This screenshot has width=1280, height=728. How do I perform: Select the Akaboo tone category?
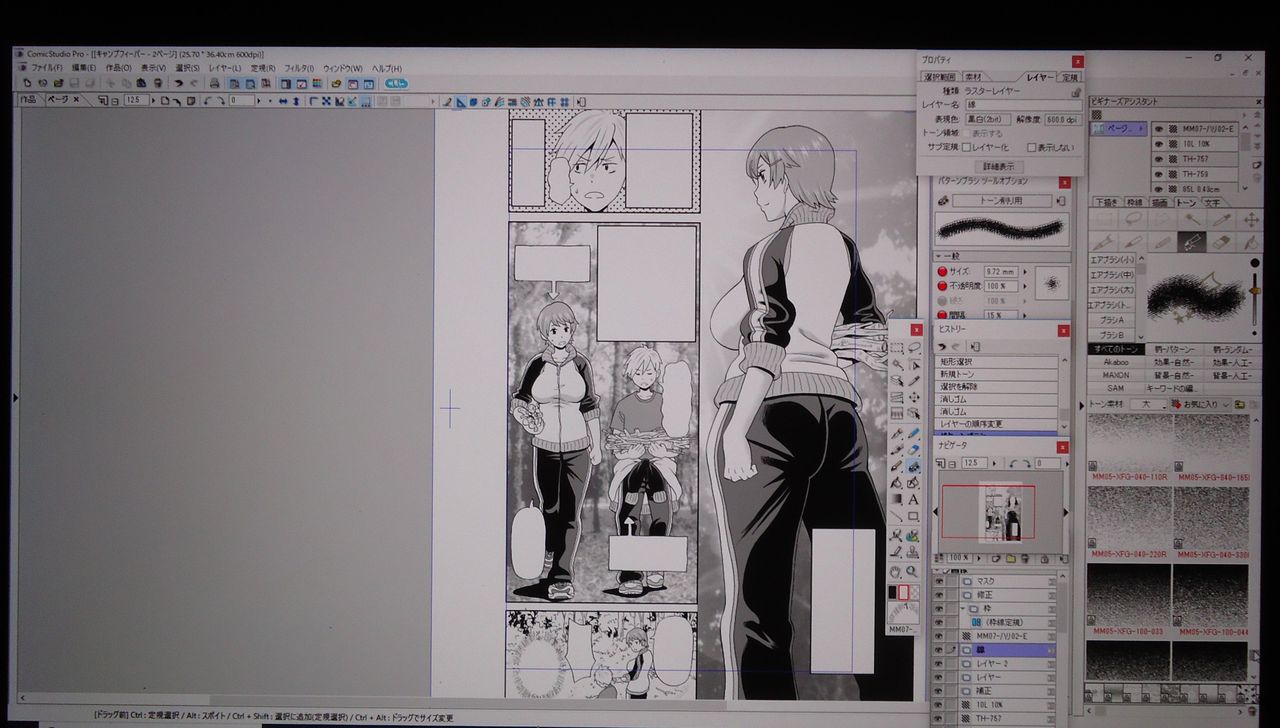pyautogui.click(x=1116, y=362)
